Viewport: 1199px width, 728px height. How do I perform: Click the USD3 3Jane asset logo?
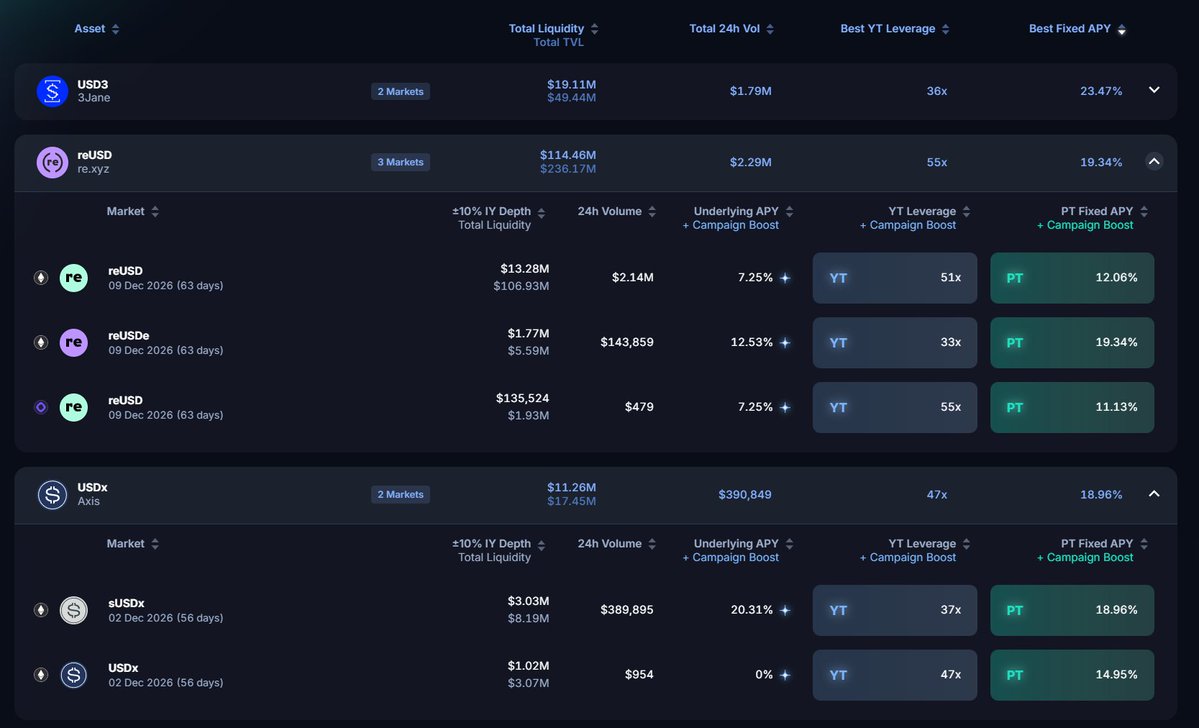pyautogui.click(x=52, y=92)
